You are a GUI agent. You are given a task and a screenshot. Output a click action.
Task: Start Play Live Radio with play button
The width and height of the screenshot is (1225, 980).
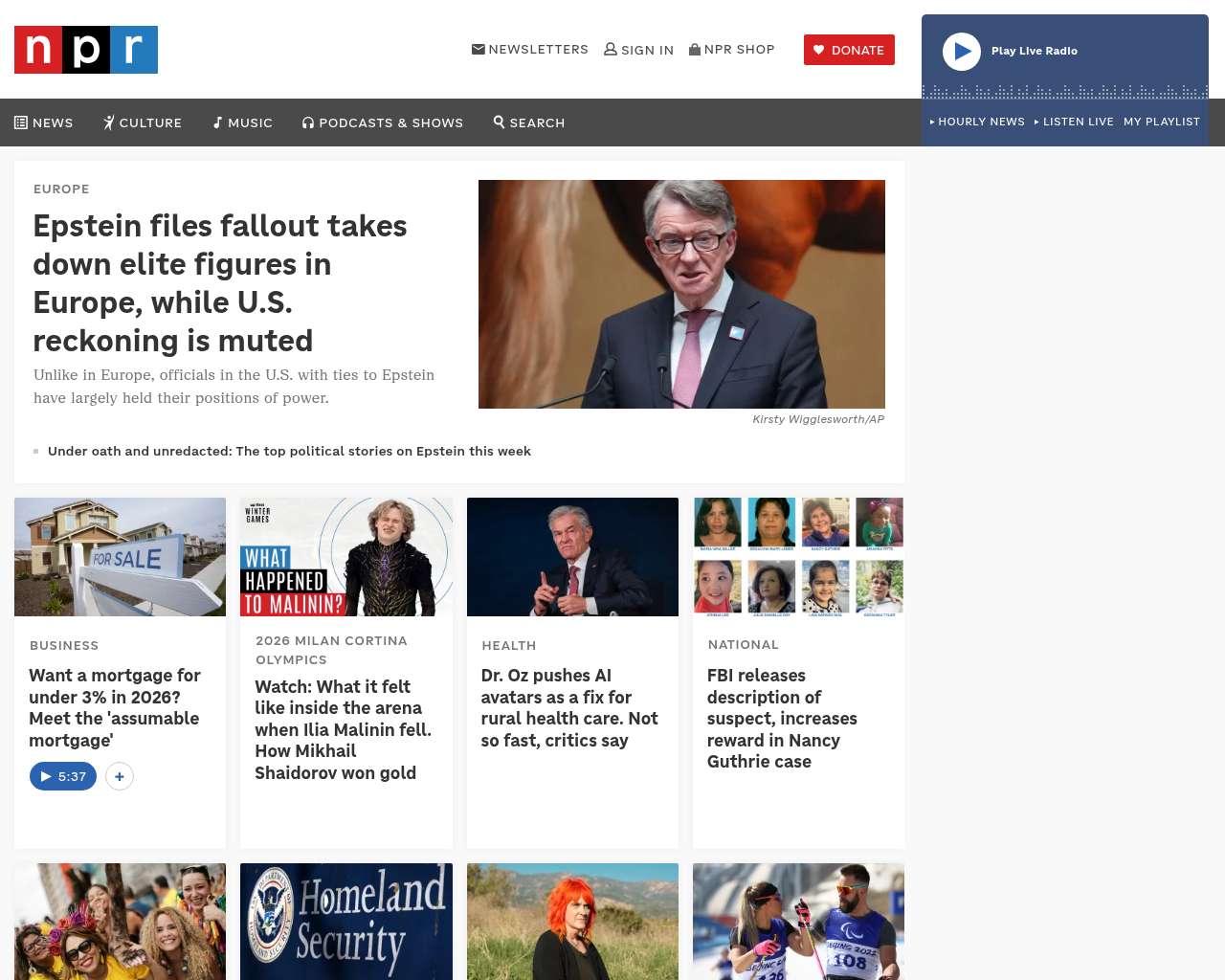tap(962, 52)
